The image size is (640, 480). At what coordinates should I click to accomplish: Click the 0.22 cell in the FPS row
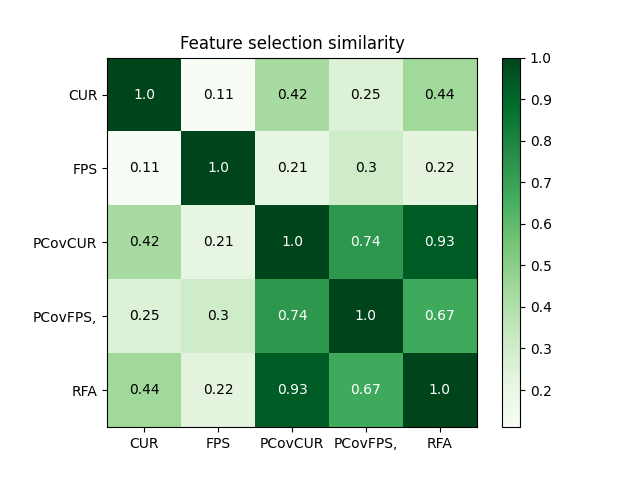tap(440, 169)
